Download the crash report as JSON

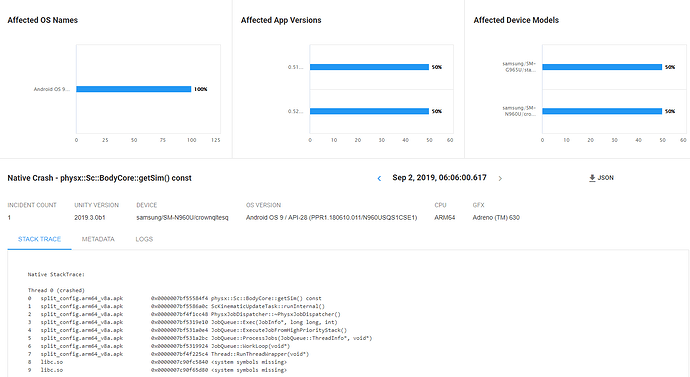[x=601, y=178]
